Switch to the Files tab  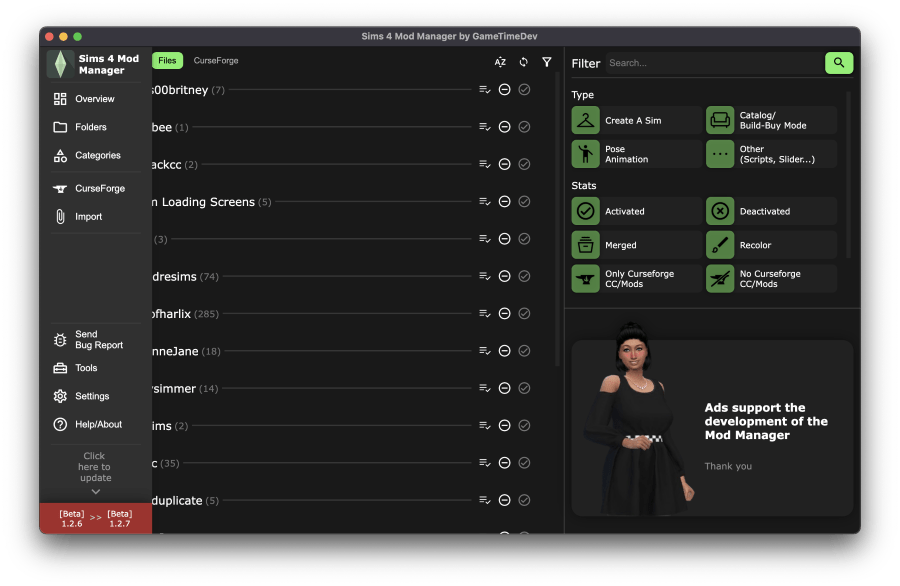[167, 60]
